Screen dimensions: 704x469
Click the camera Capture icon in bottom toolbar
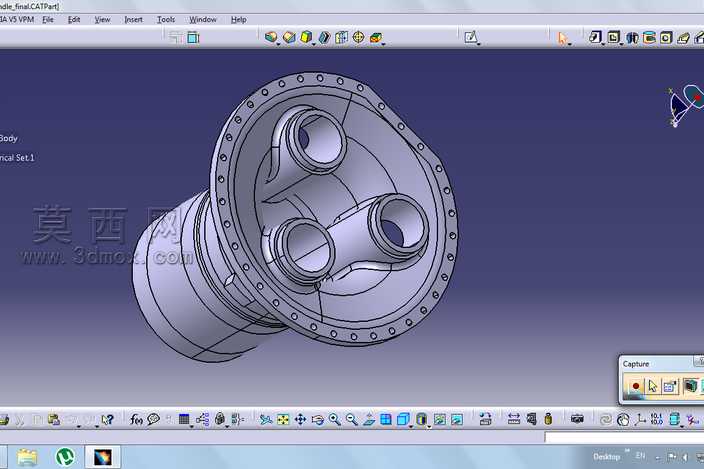coord(577,419)
